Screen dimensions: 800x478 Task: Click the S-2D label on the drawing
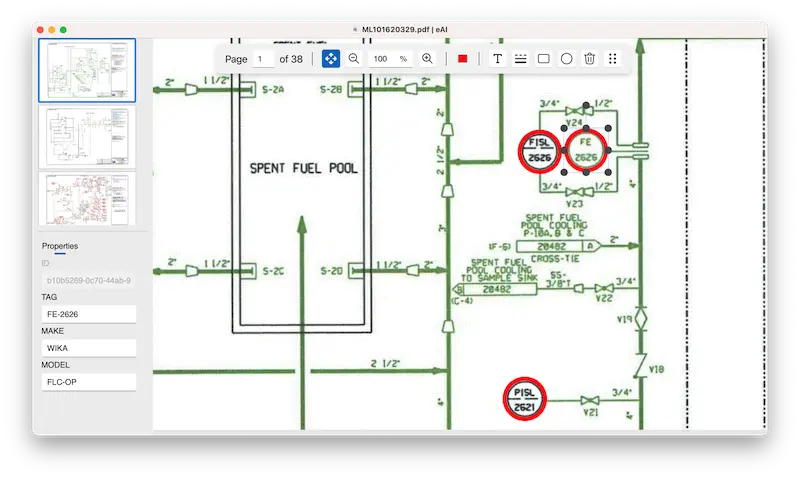tap(331, 271)
